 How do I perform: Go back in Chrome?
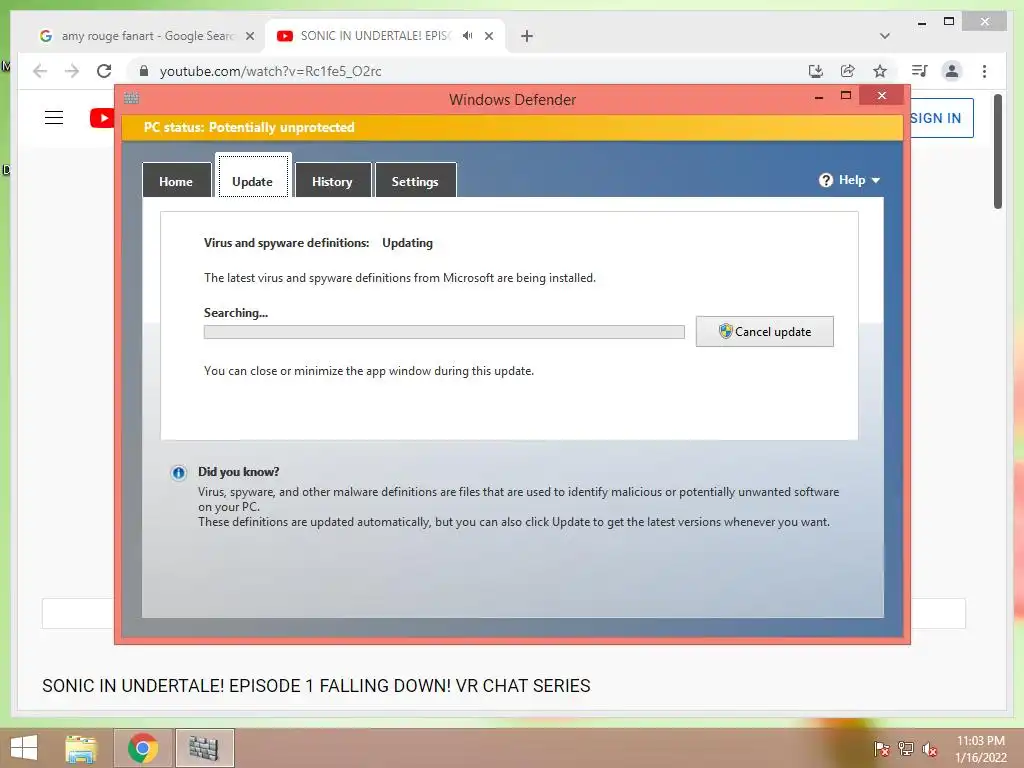pos(40,71)
